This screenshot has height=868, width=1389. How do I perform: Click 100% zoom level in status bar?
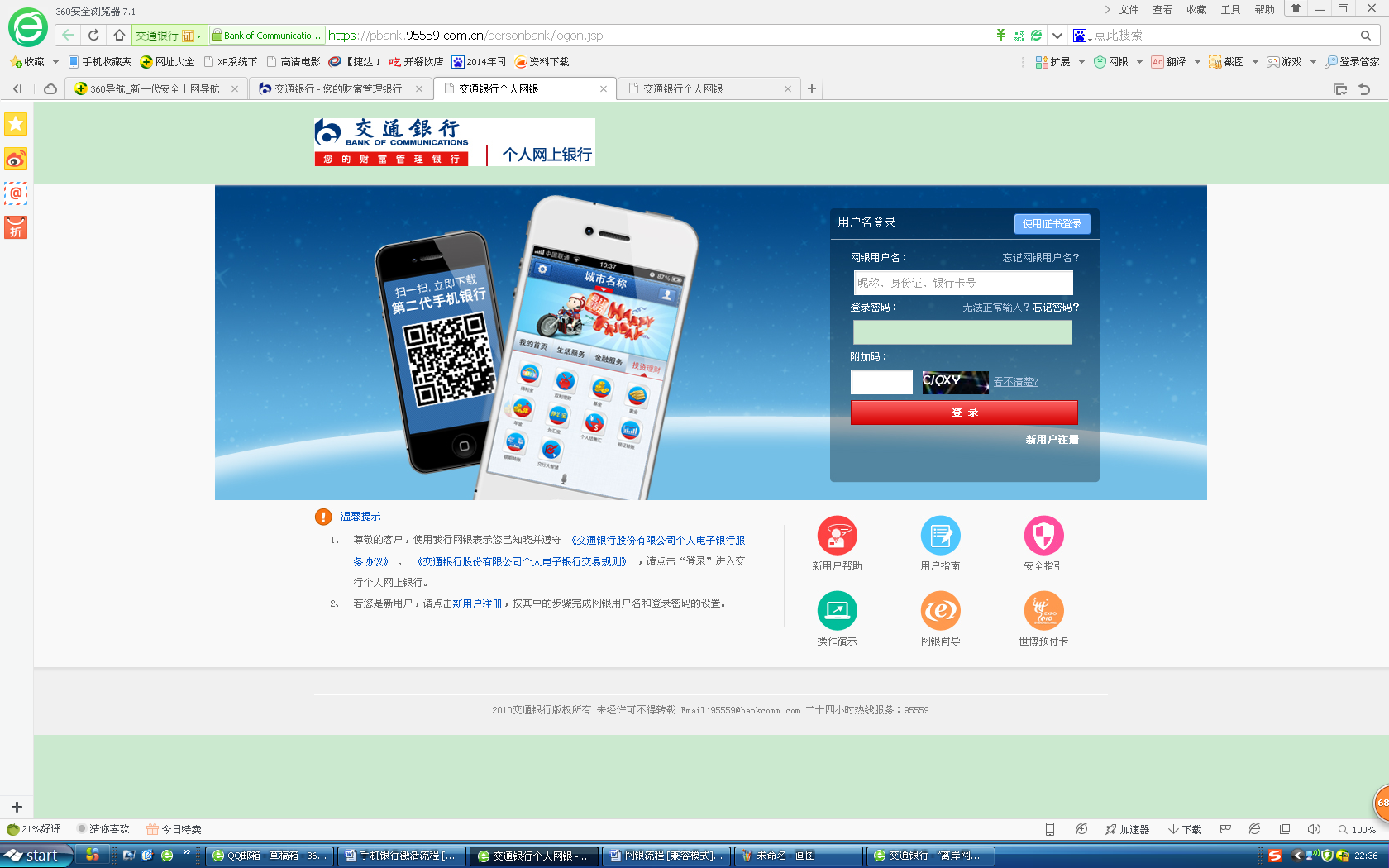click(1357, 829)
